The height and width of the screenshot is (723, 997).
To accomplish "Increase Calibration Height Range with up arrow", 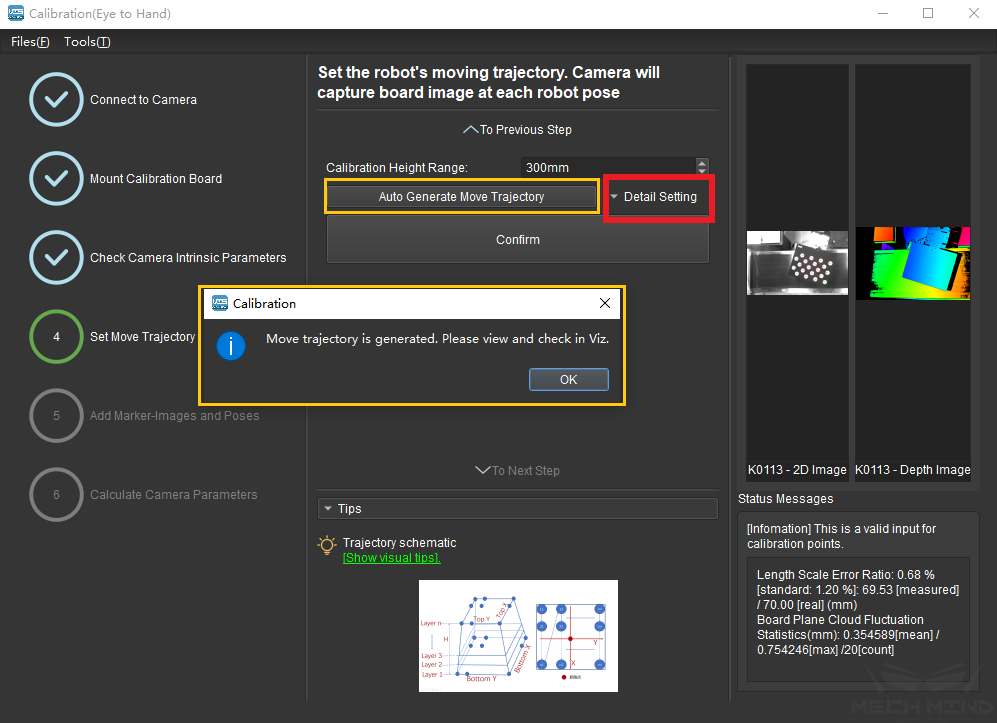I will pos(702,163).
